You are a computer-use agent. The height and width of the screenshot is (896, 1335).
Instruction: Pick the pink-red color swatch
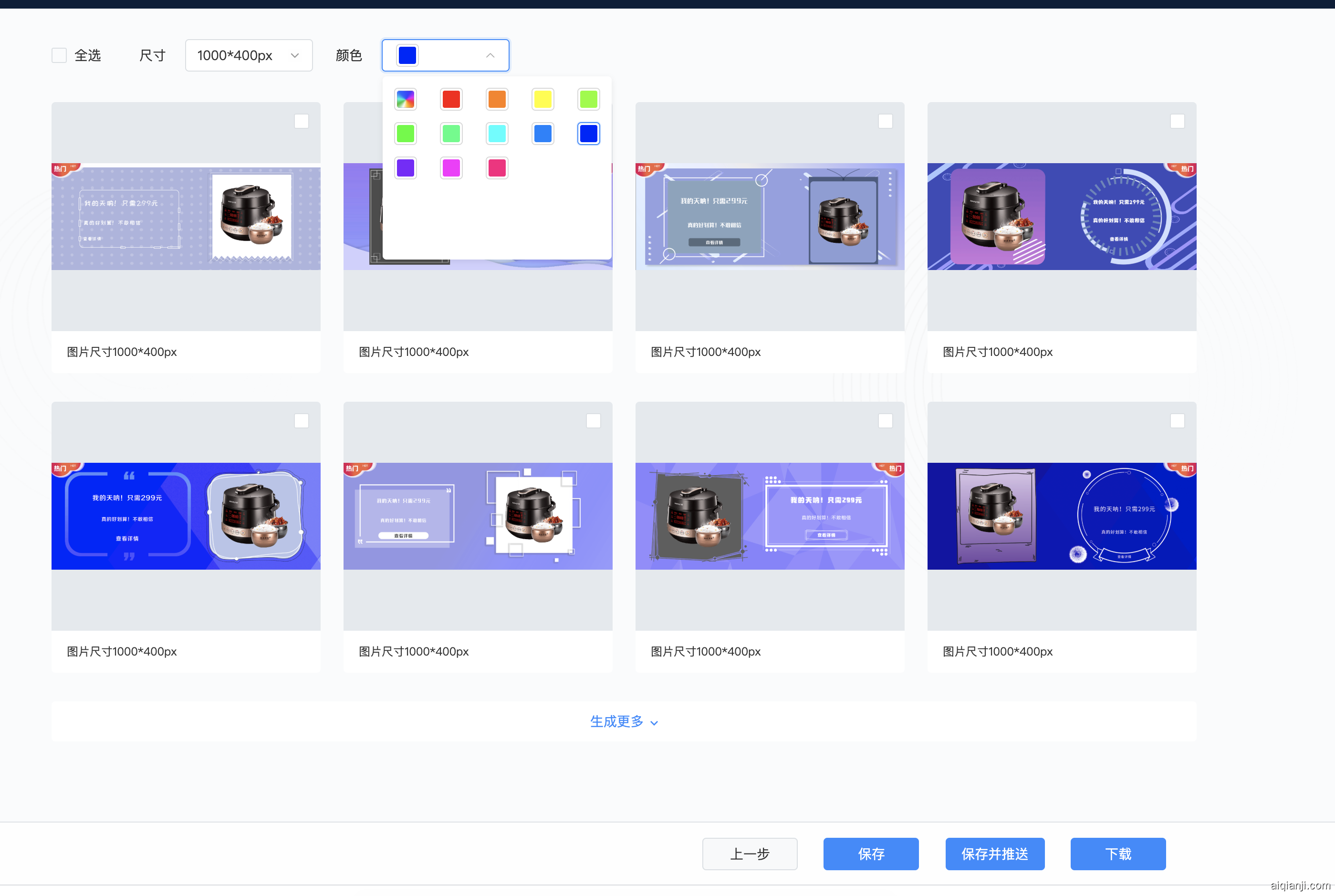497,168
